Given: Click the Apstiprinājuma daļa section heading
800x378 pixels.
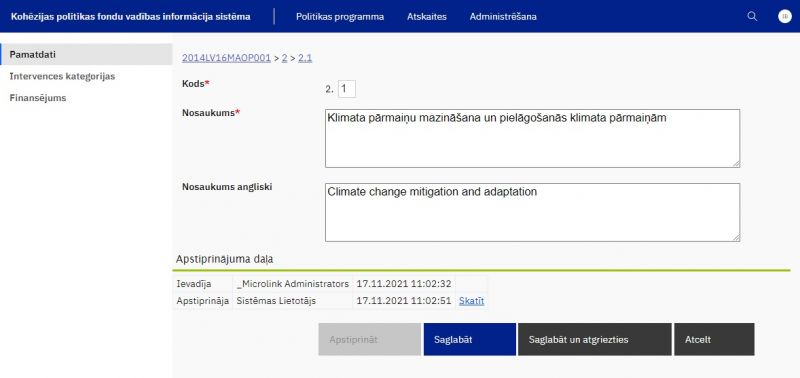Looking at the screenshot, I should point(224,259).
